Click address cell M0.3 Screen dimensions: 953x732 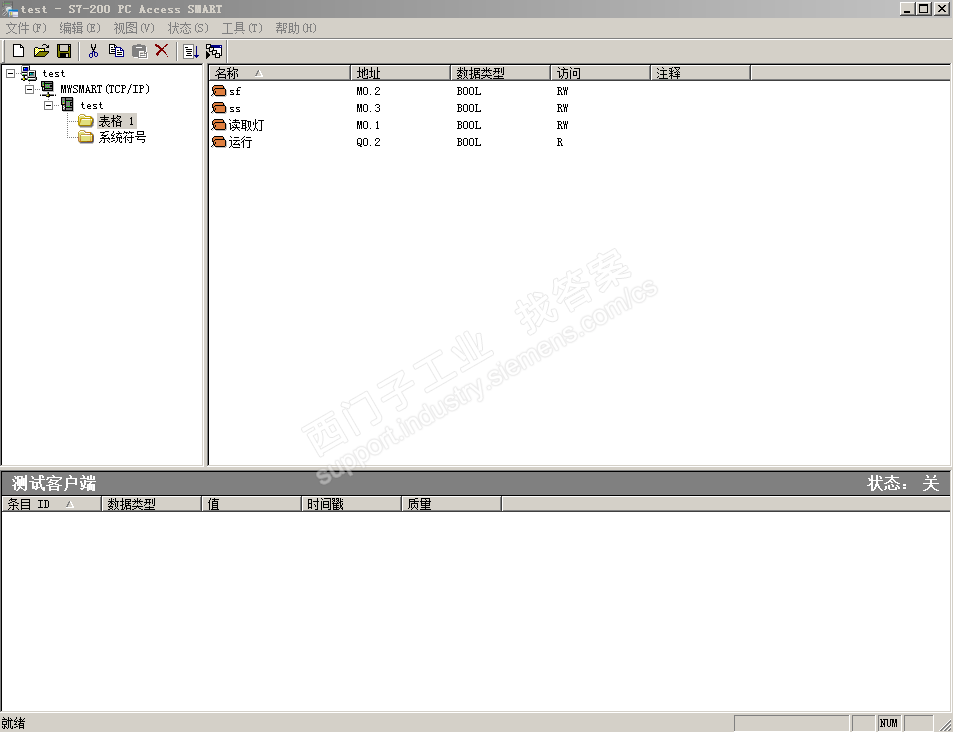click(368, 108)
